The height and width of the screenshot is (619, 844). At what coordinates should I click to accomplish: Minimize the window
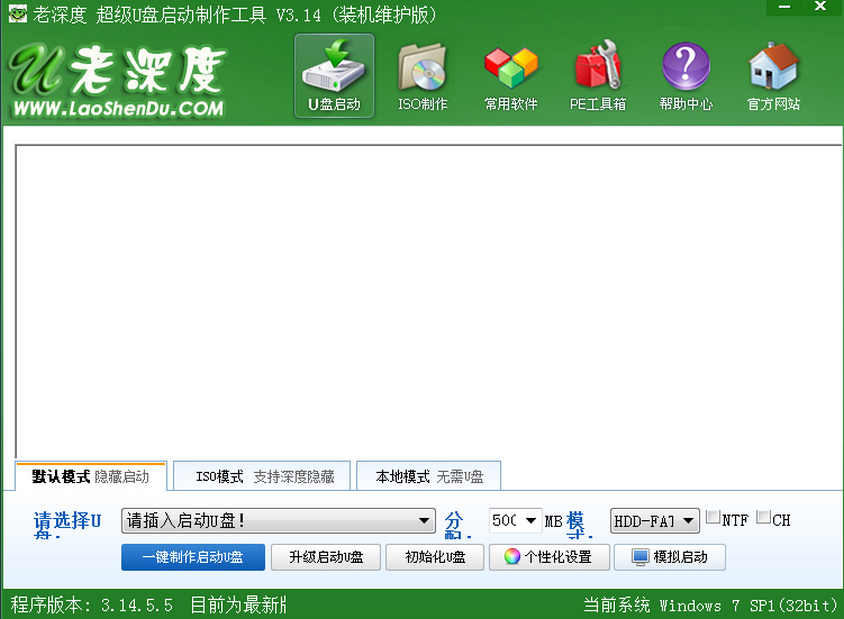click(784, 7)
